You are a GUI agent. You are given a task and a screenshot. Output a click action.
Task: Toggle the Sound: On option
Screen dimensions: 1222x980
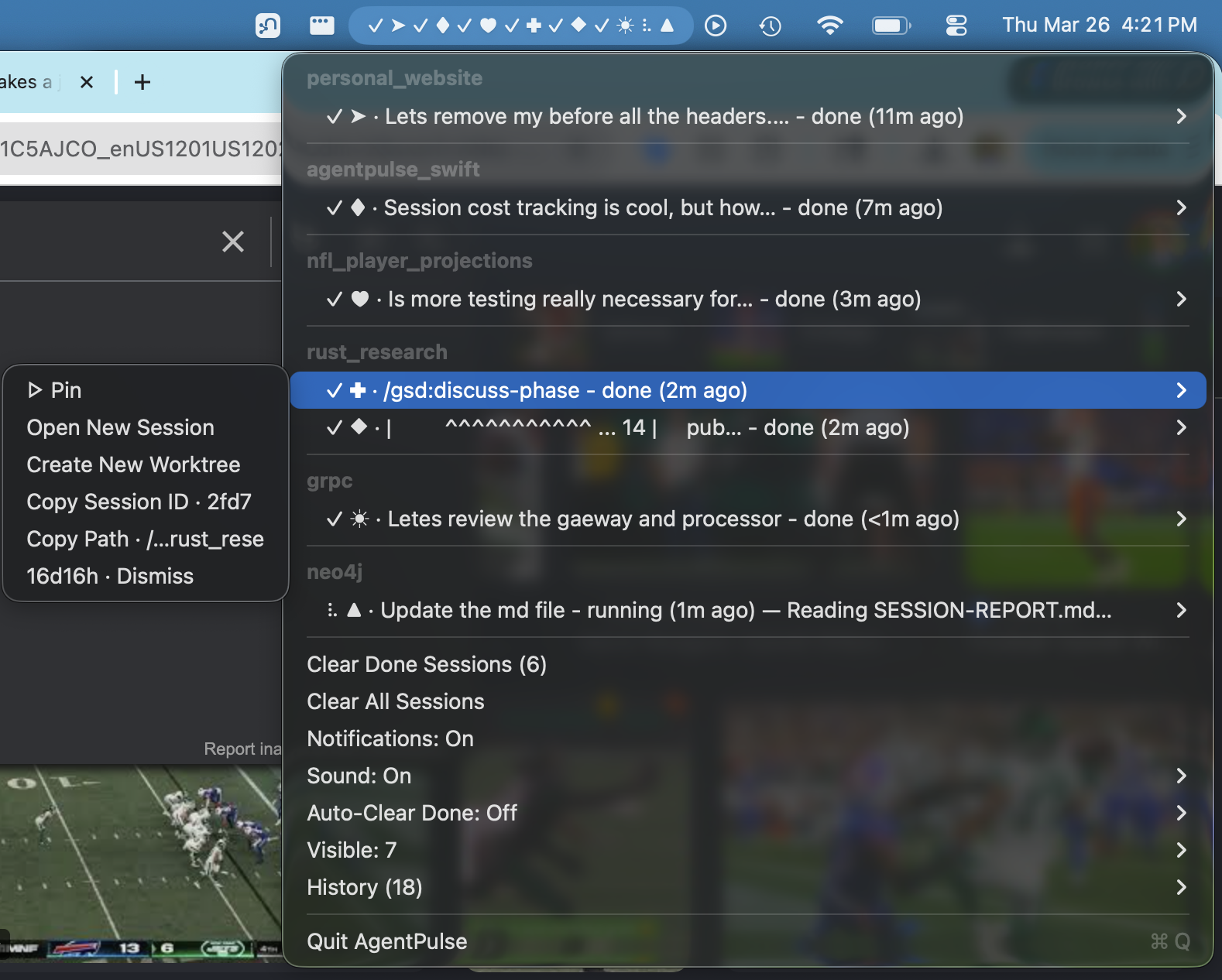click(359, 776)
